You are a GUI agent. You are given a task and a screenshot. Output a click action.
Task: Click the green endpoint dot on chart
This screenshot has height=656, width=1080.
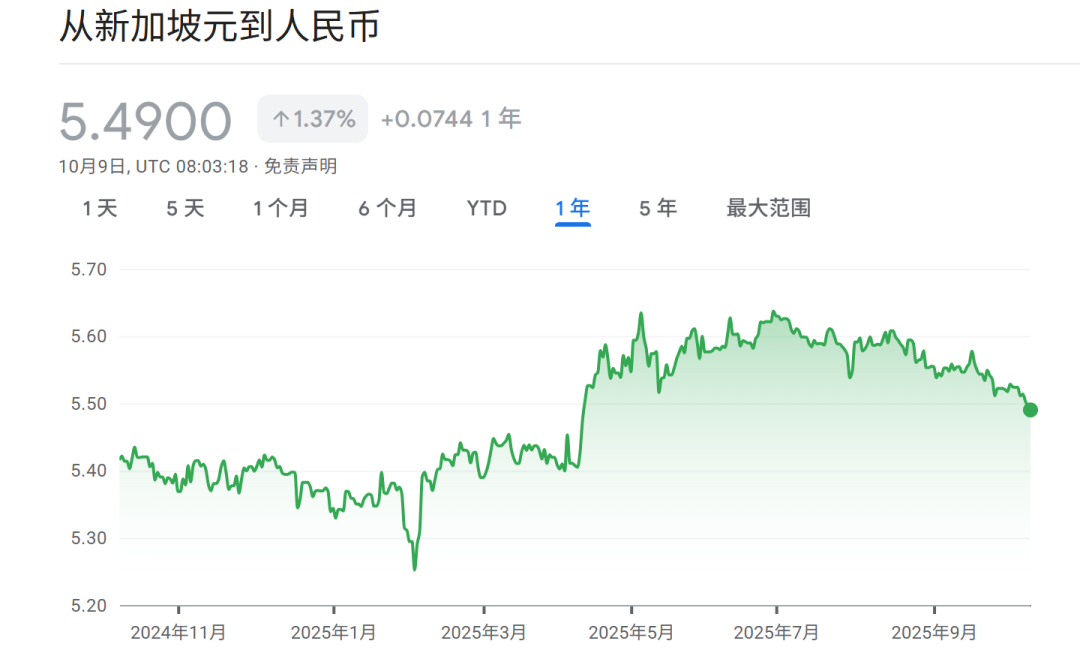[1030, 410]
